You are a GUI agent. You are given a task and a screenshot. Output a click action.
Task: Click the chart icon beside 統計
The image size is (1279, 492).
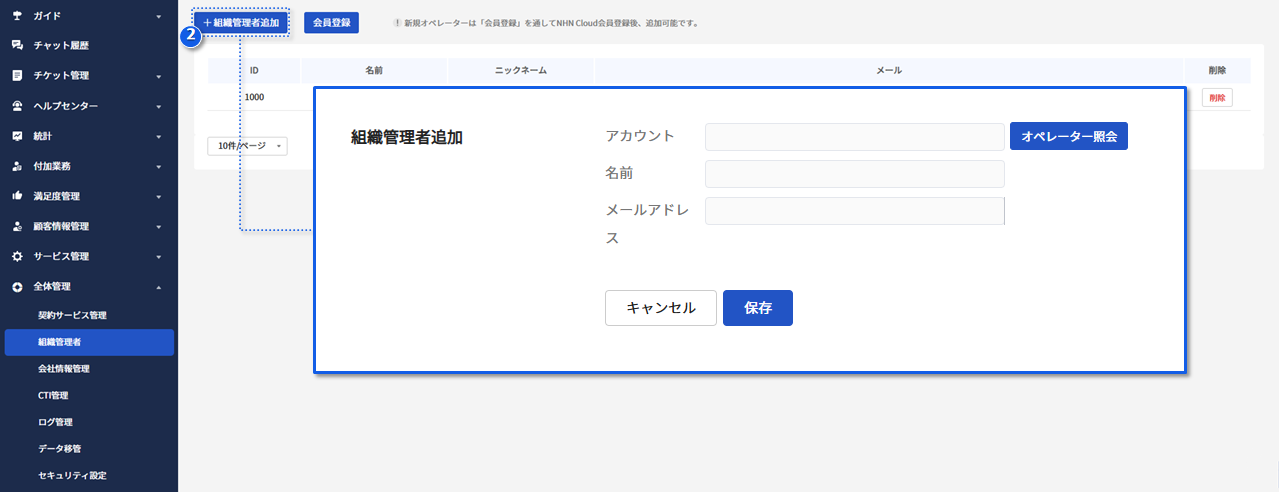17,136
